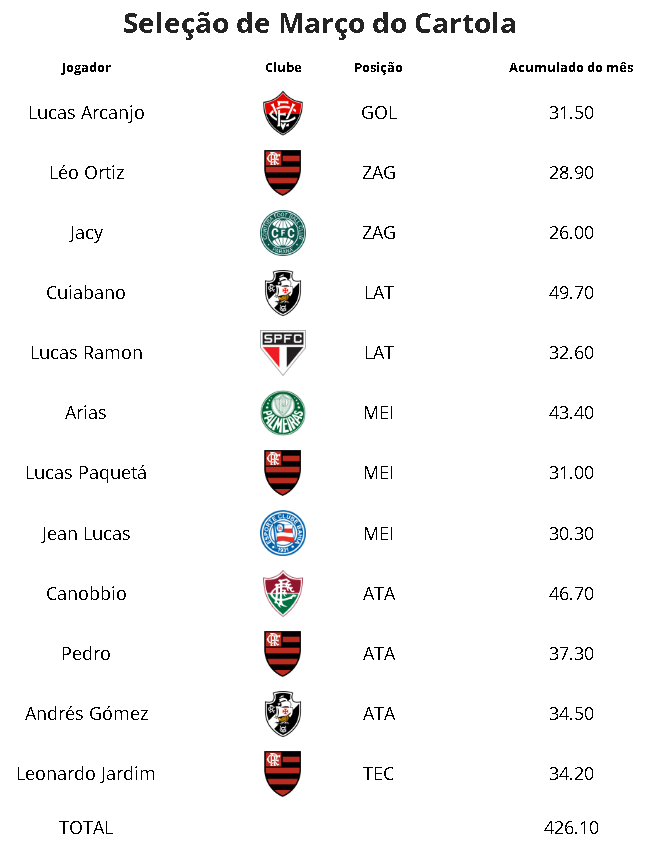Click the Seleção de Março do Cartola title
Screen dimensions: 645x868
click(x=320, y=24)
